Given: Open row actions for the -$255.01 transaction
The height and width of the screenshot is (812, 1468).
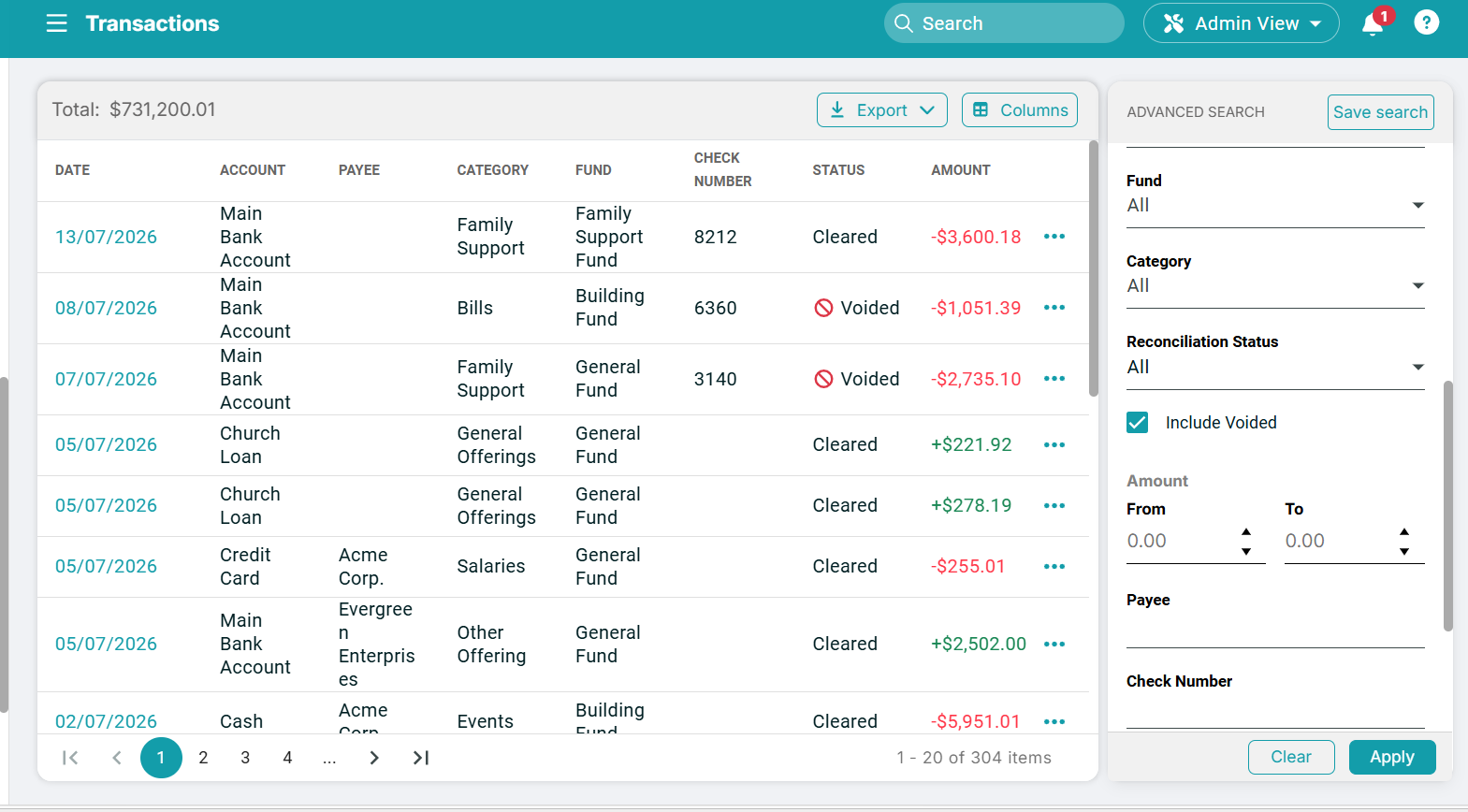Looking at the screenshot, I should point(1054,567).
